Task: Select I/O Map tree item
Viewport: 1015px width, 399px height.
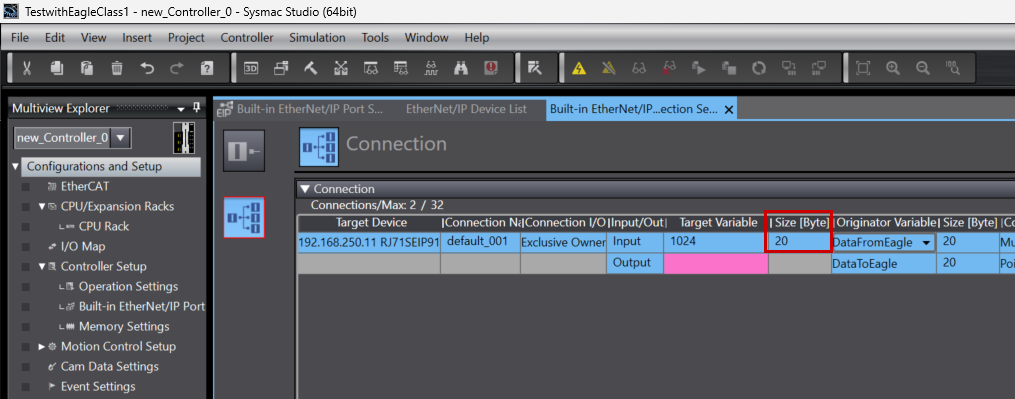Action: tap(83, 247)
